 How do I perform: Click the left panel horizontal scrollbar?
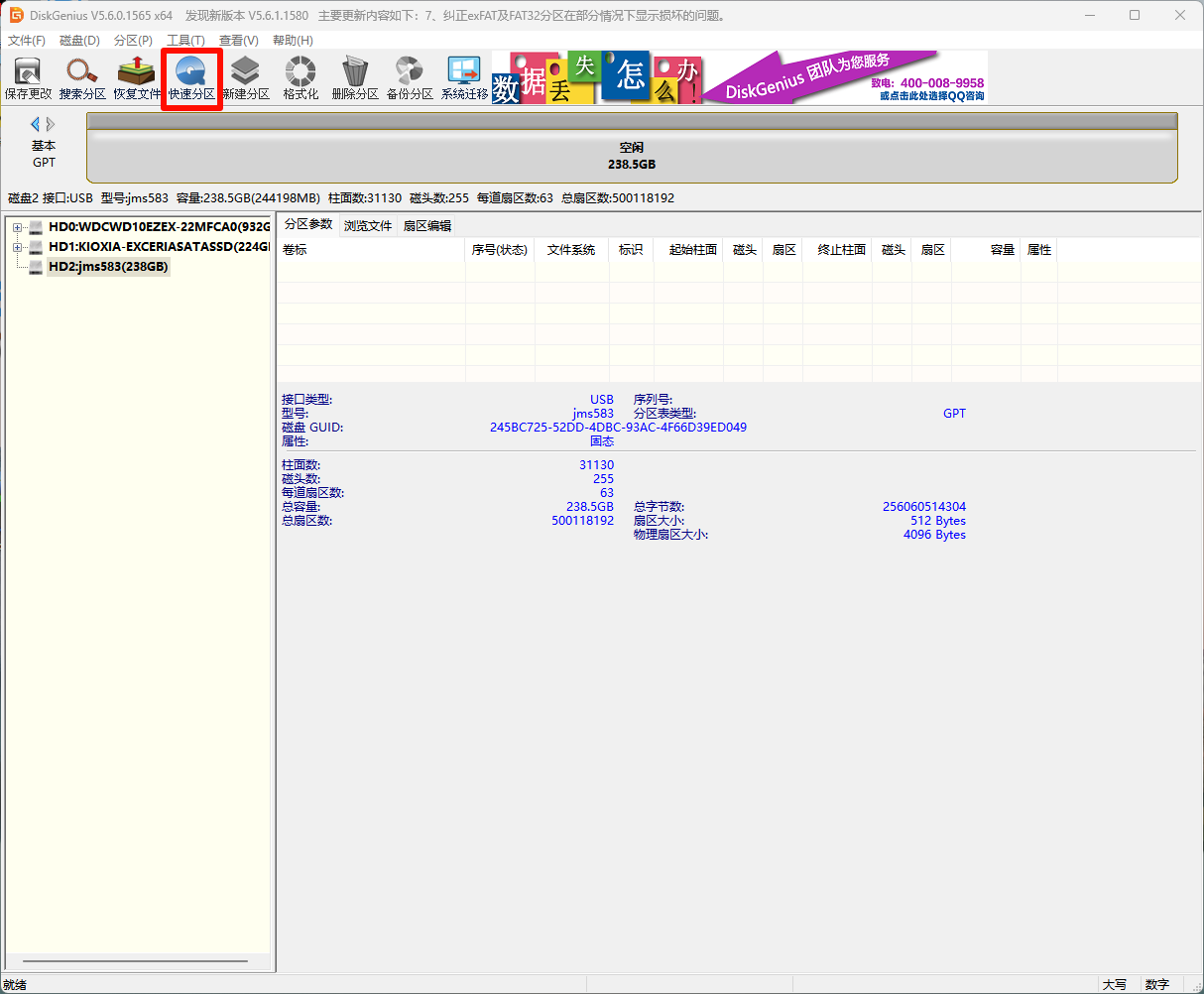[135, 961]
